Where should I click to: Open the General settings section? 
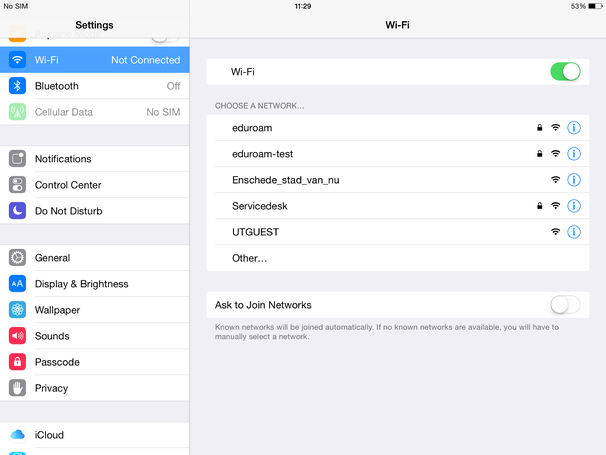[95, 257]
